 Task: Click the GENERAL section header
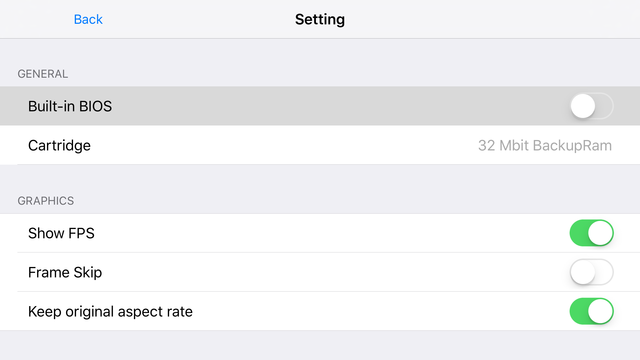click(x=42, y=74)
